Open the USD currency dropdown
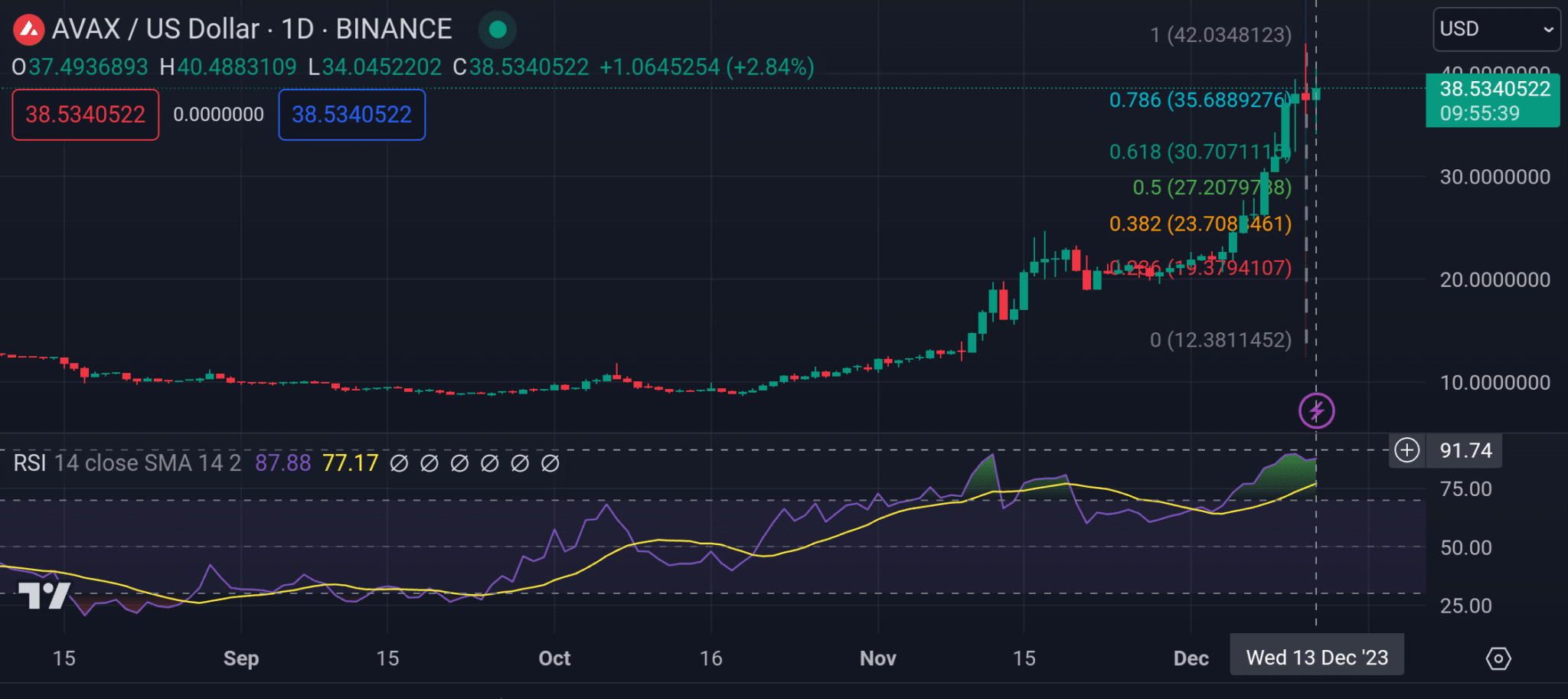 (x=1495, y=30)
